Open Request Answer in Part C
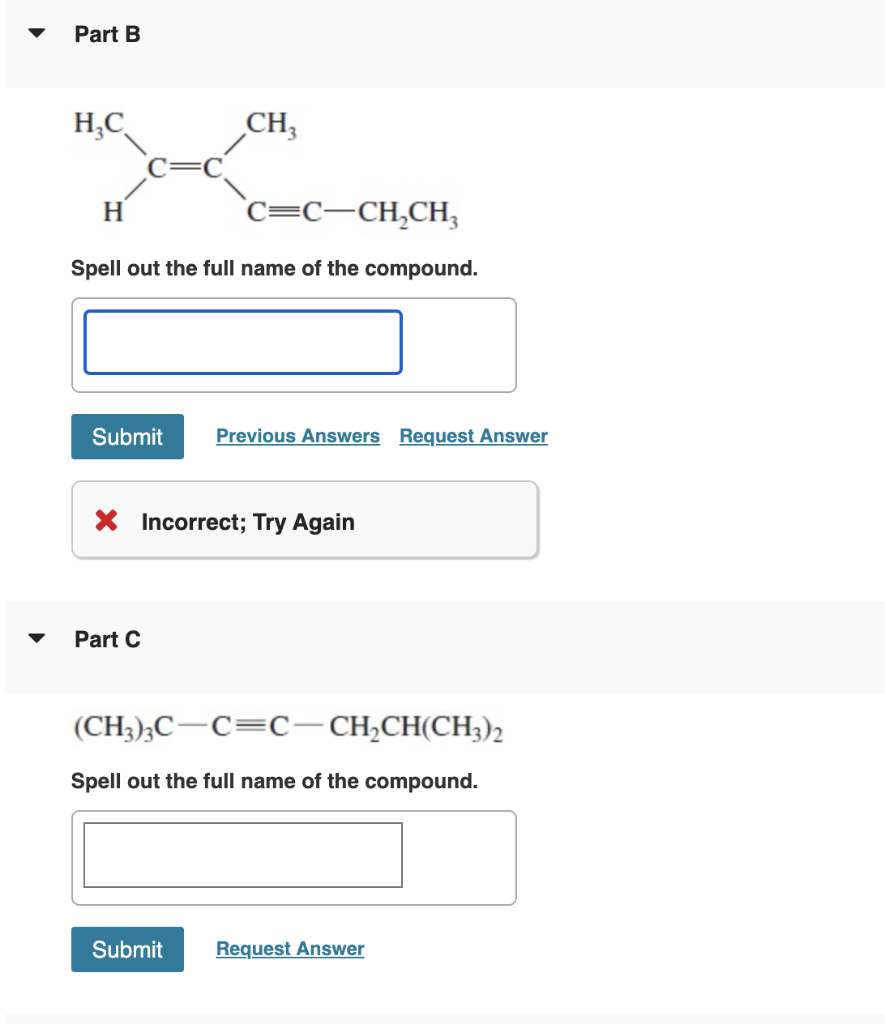This screenshot has width=885, height=1024. [x=289, y=948]
